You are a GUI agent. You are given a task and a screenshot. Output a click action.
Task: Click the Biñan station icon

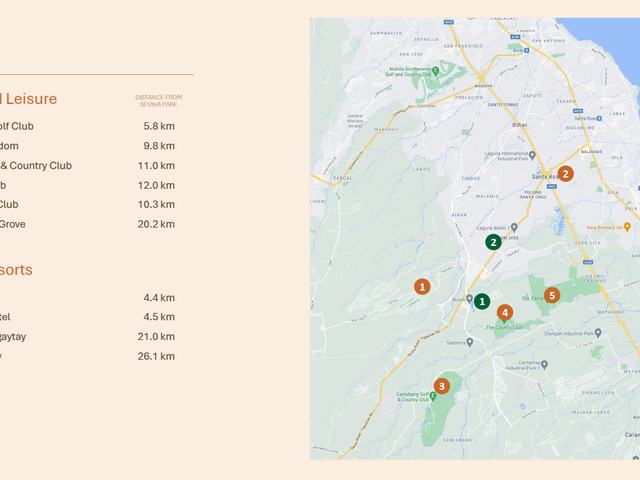pos(527,50)
